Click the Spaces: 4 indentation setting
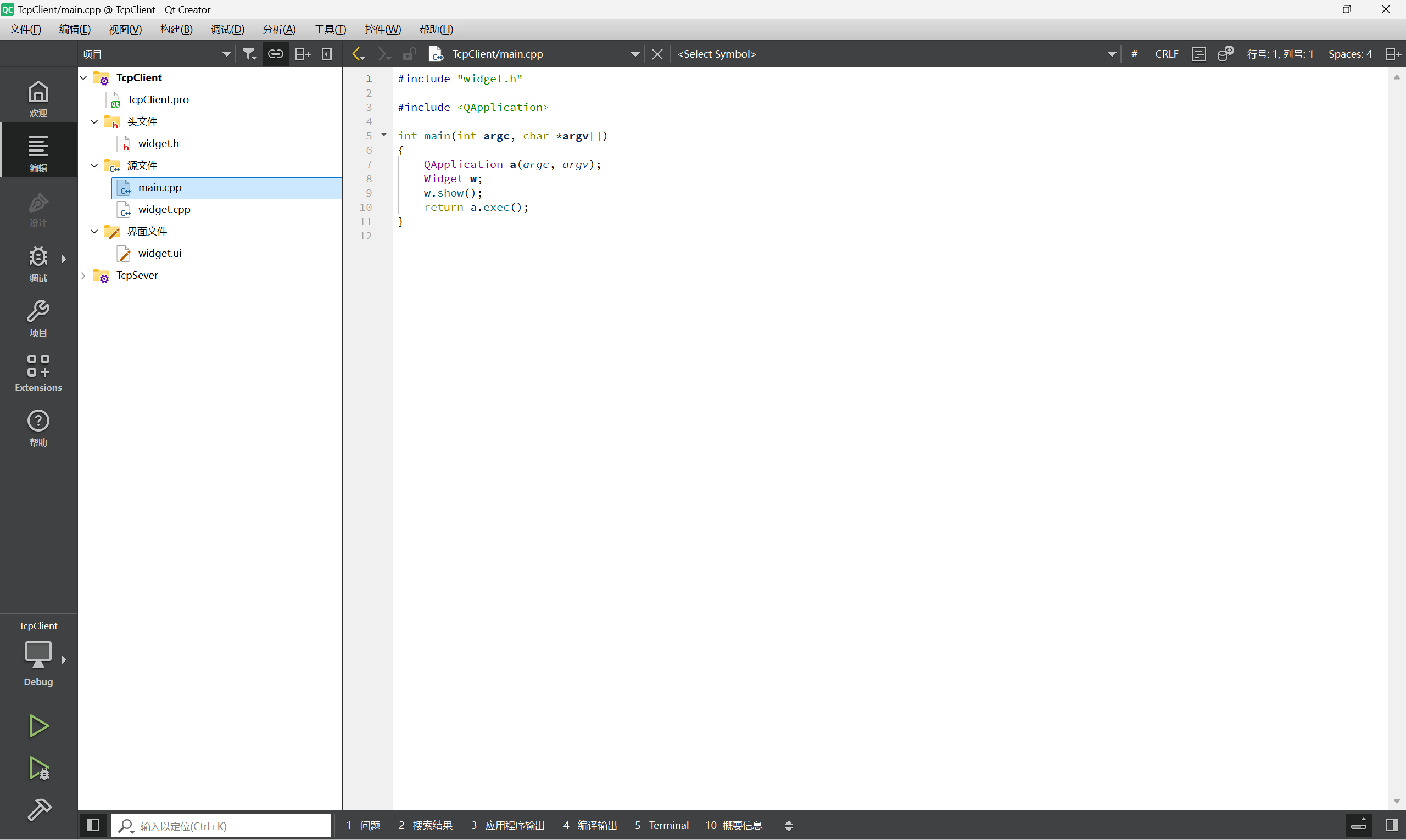This screenshot has width=1406, height=840. pyautogui.click(x=1350, y=54)
